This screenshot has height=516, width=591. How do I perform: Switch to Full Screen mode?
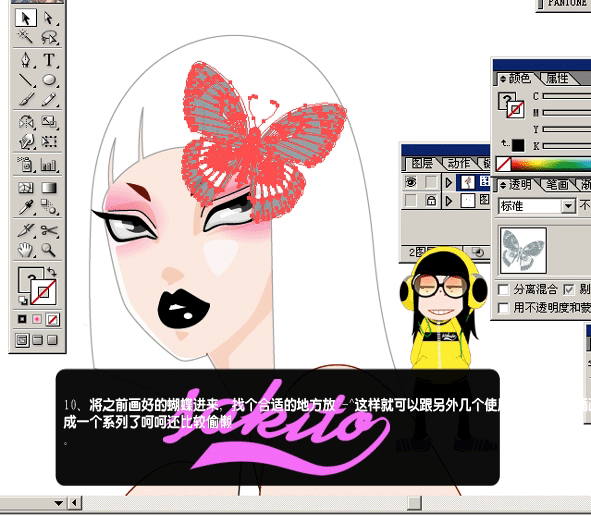pyautogui.click(x=52, y=340)
